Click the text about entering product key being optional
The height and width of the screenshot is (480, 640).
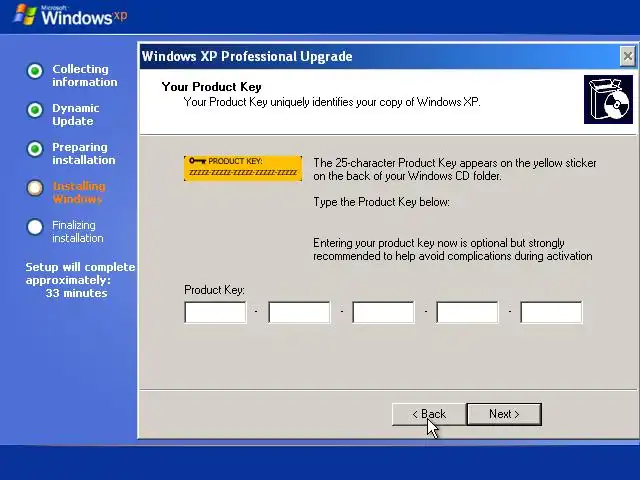click(x=453, y=249)
